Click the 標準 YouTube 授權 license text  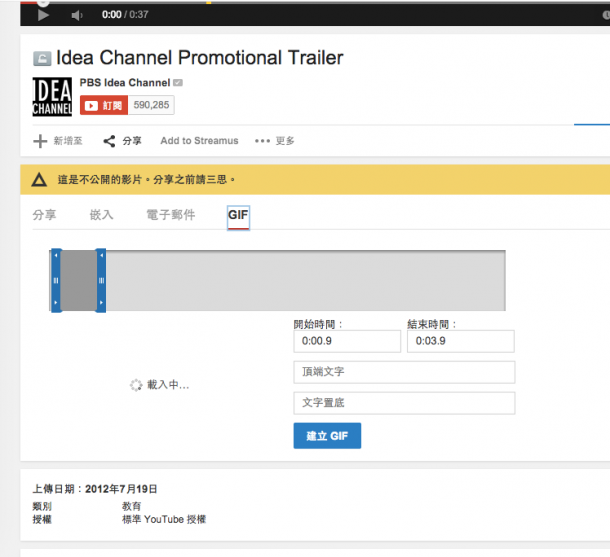164,519
